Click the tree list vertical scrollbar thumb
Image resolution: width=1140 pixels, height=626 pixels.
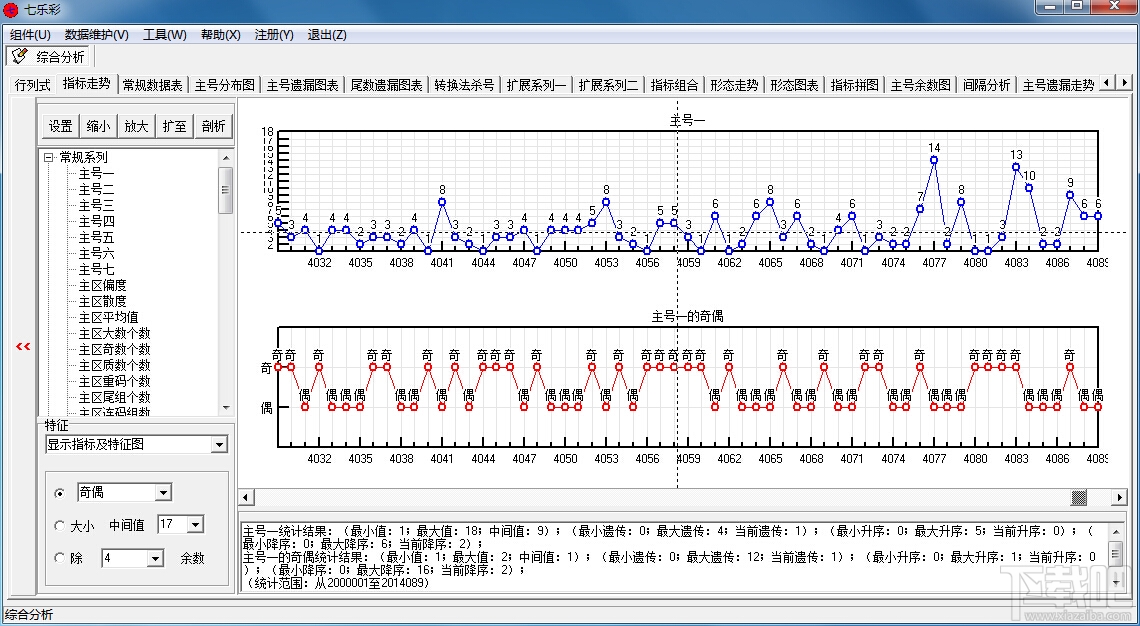coord(226,190)
